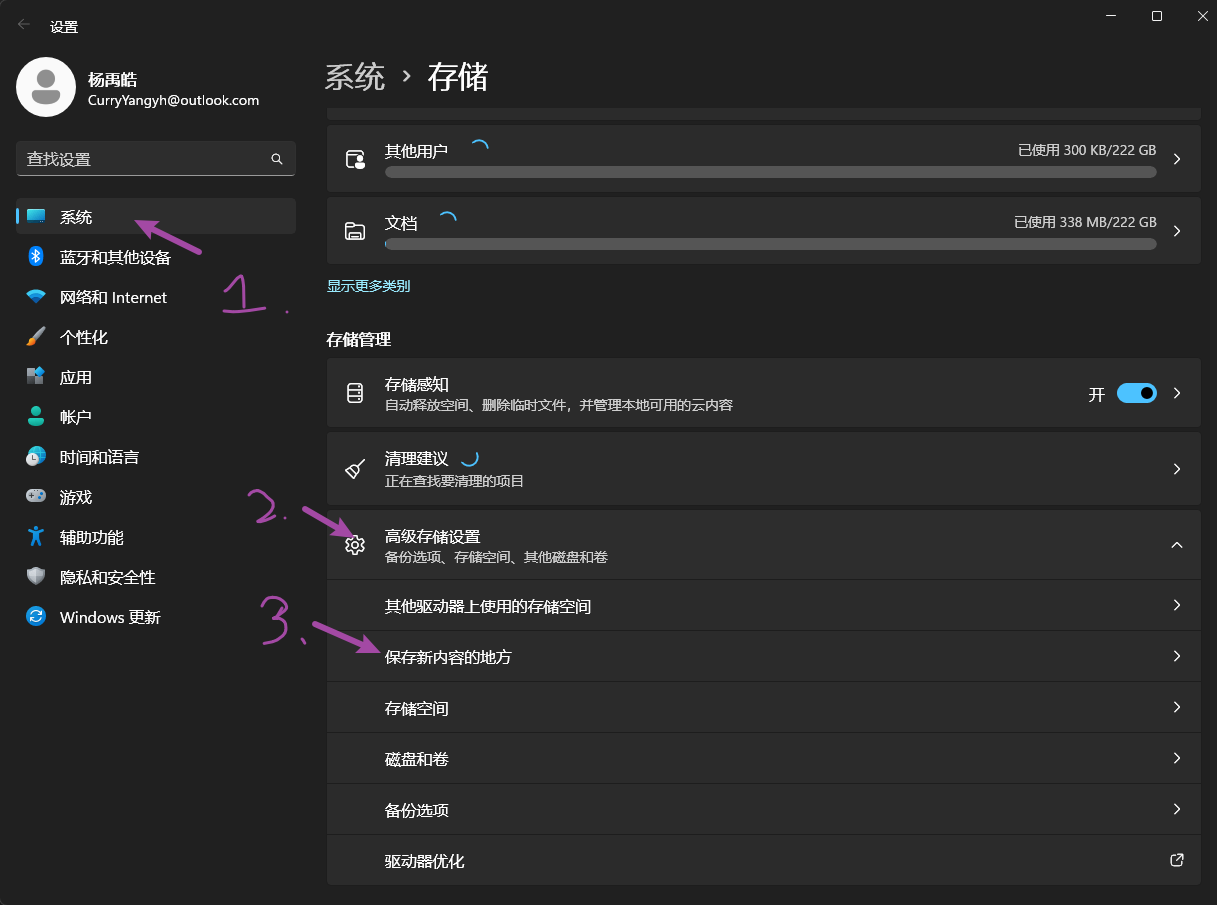Click the 文档 storage usage bar
This screenshot has width=1217, height=905.
(770, 244)
